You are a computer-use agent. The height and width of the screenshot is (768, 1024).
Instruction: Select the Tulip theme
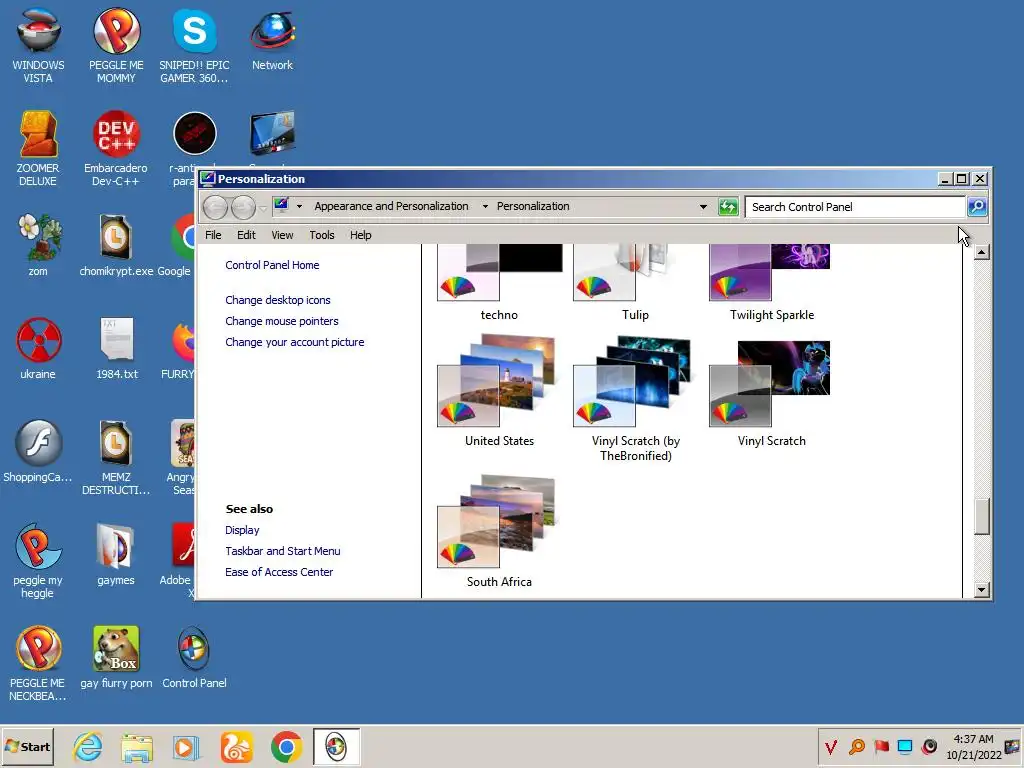click(635, 283)
